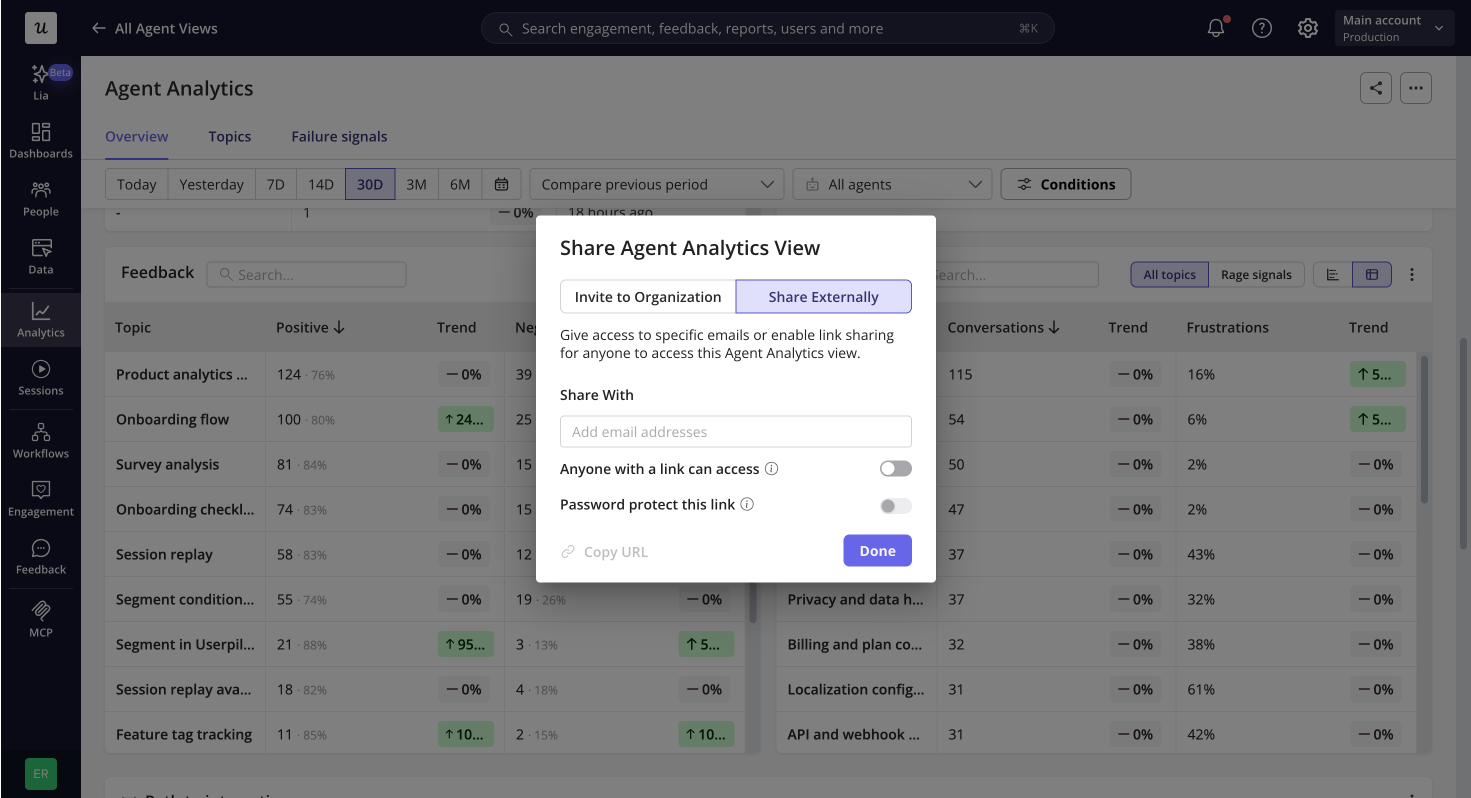The width and height of the screenshot is (1471, 798).
Task: Click the Userpilot logo icon
Action: coord(41,28)
